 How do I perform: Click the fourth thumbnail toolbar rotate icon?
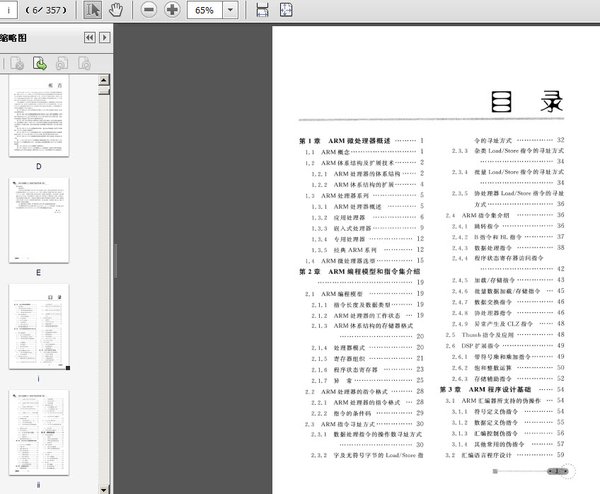point(84,63)
